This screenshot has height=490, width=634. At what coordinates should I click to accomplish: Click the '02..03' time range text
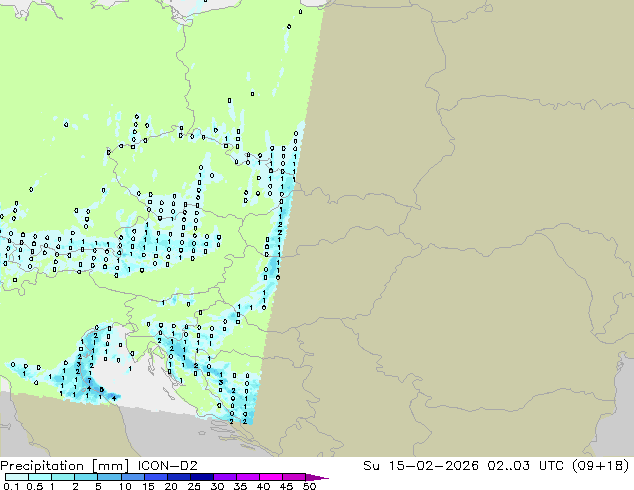coord(508,466)
